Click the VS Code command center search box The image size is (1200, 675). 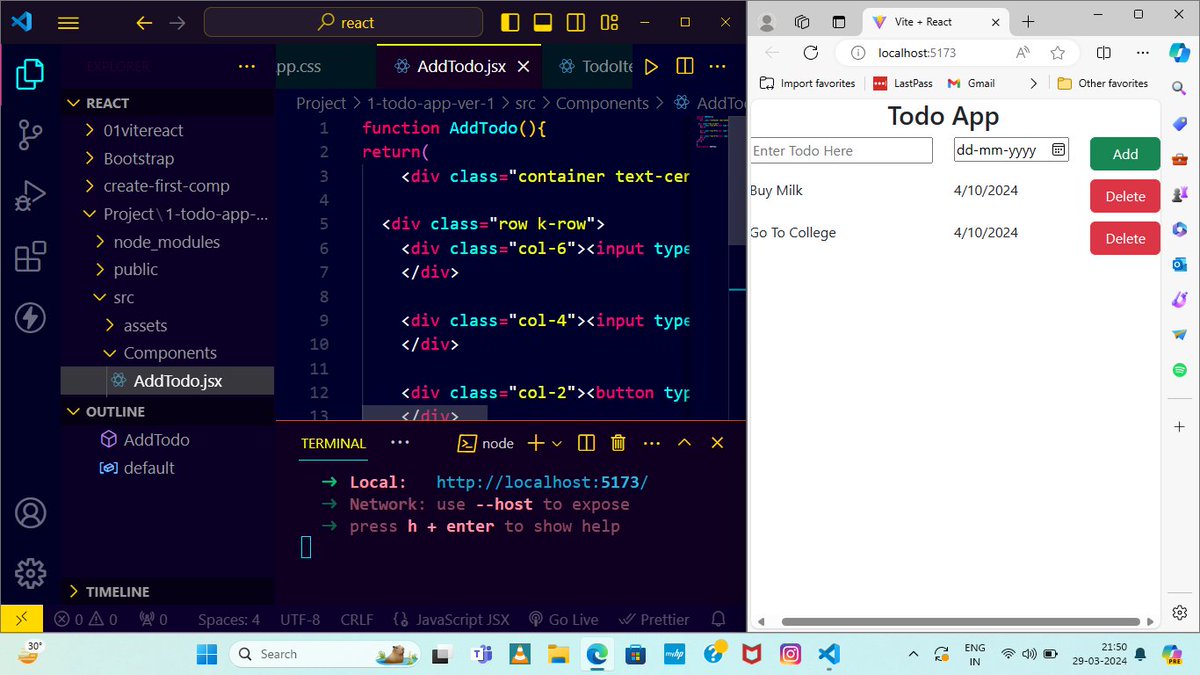tap(343, 23)
